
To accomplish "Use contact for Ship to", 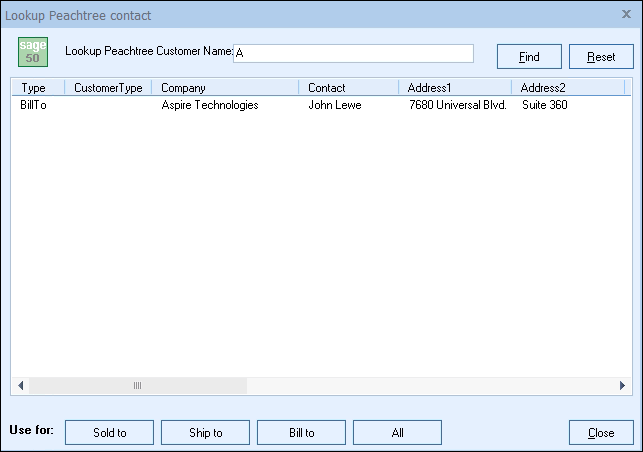I will coord(205,433).
